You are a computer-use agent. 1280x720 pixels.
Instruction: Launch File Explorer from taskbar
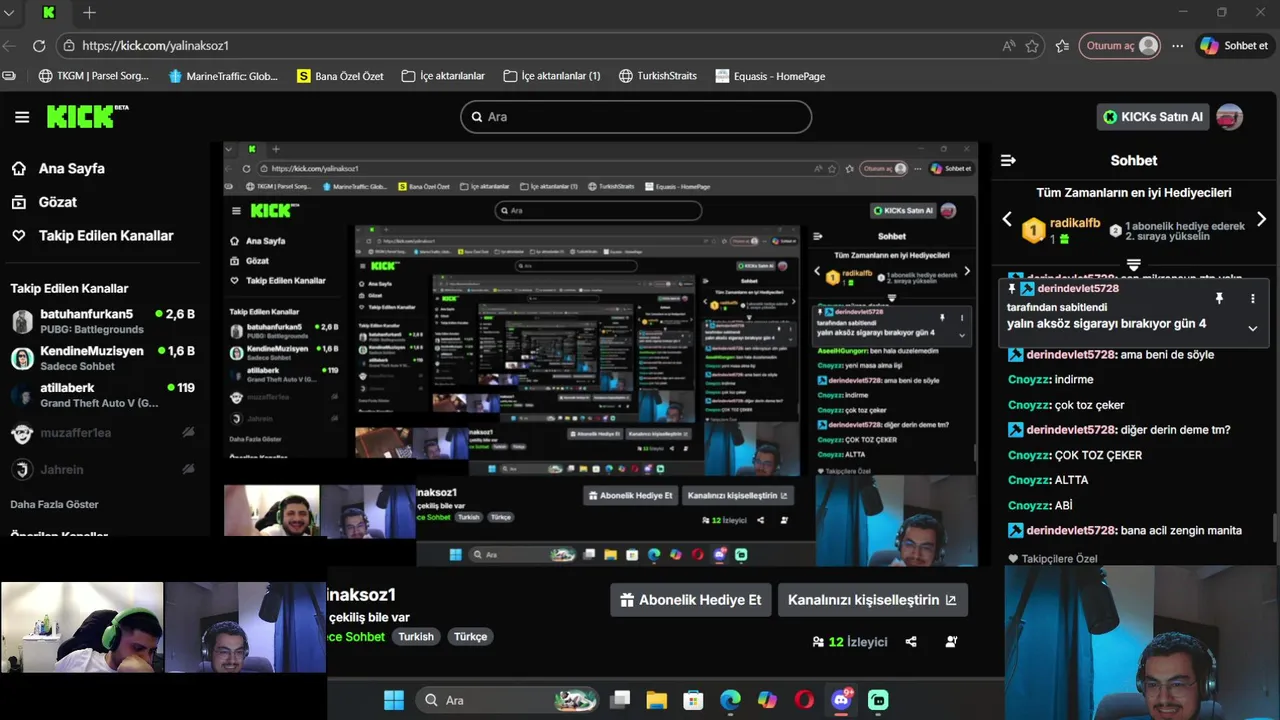656,700
